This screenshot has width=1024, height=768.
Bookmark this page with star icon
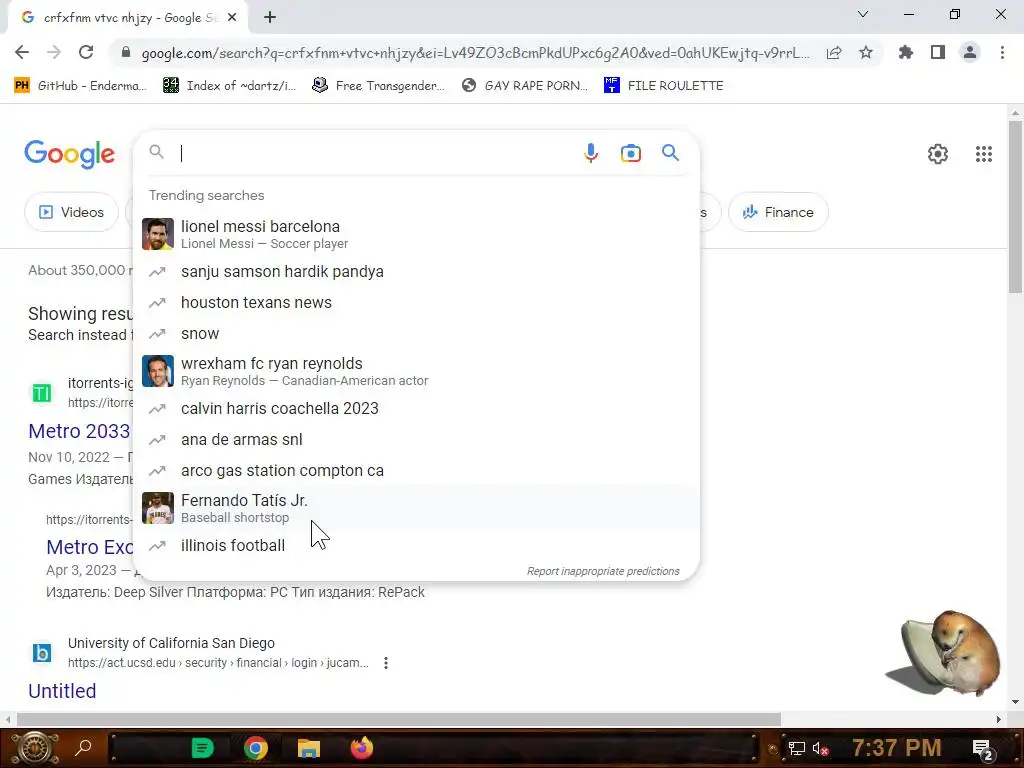coord(866,52)
